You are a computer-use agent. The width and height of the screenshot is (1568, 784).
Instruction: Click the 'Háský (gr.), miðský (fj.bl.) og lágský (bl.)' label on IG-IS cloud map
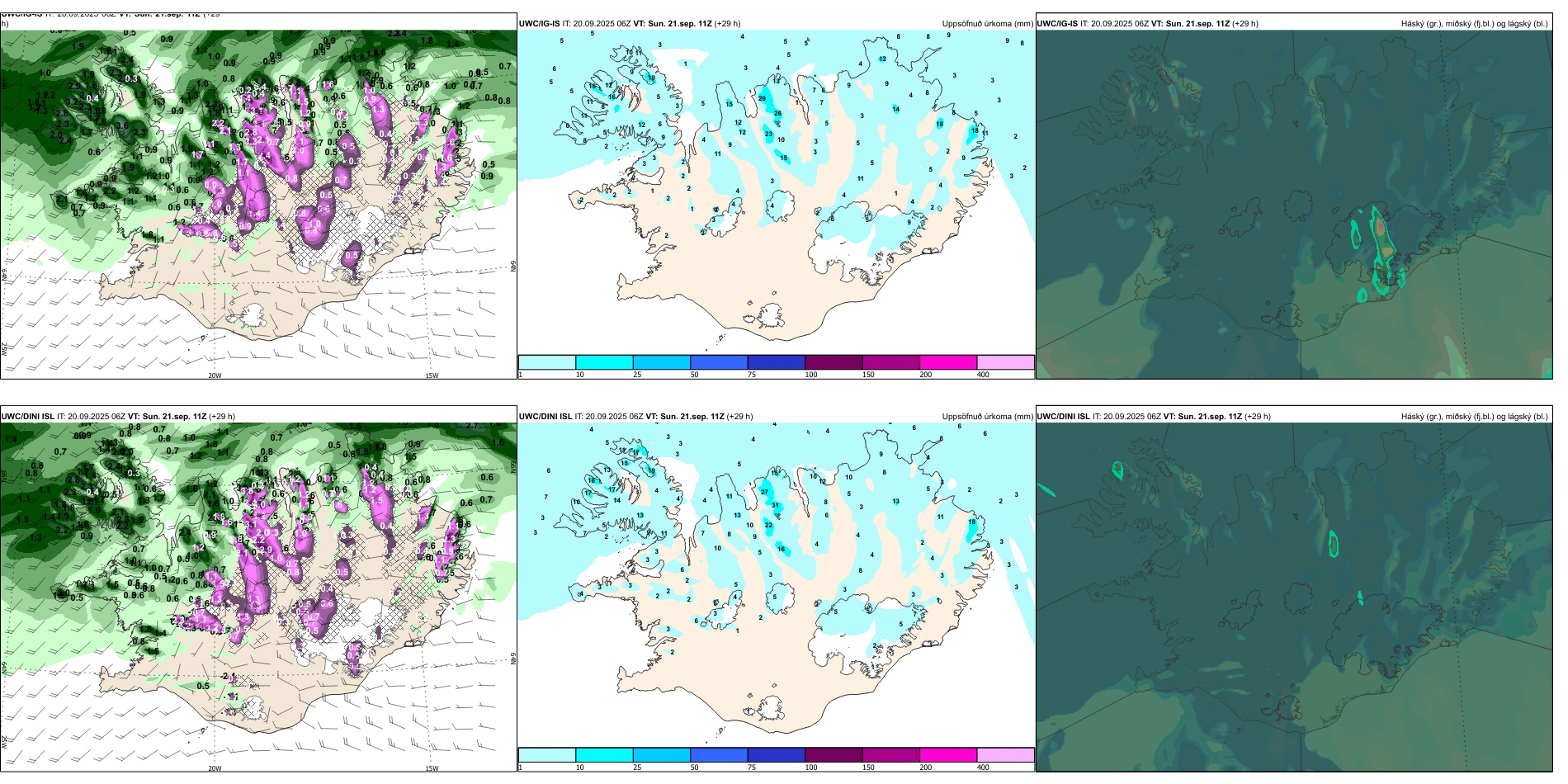point(1474,24)
